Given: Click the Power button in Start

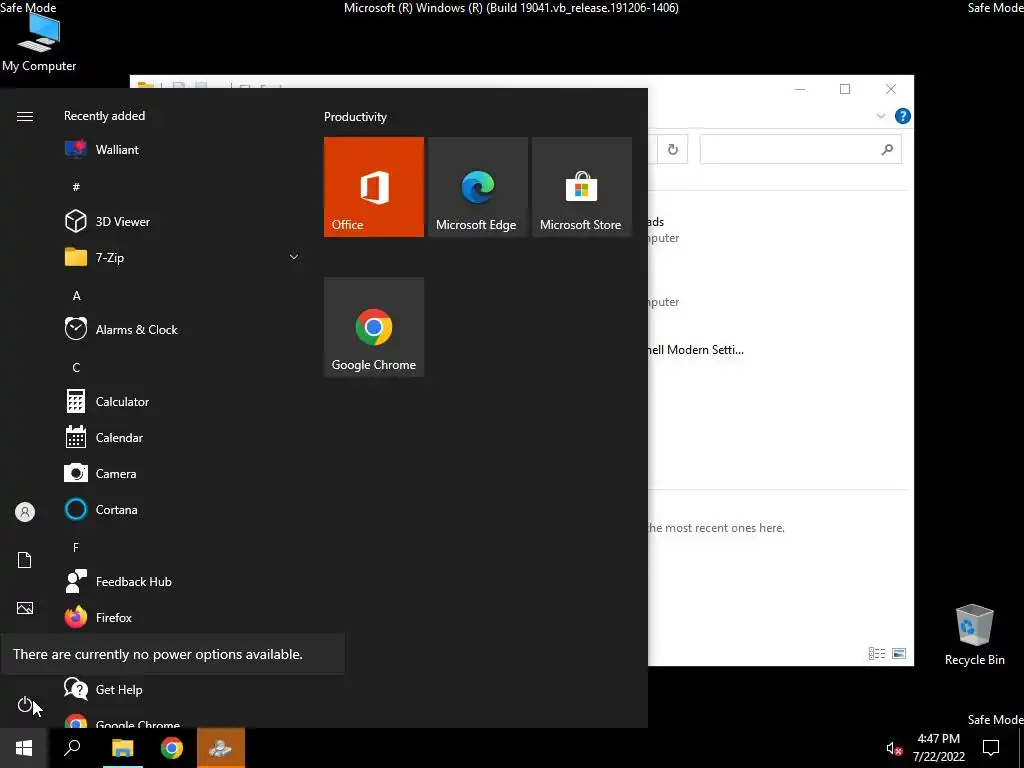Looking at the screenshot, I should click(25, 704).
